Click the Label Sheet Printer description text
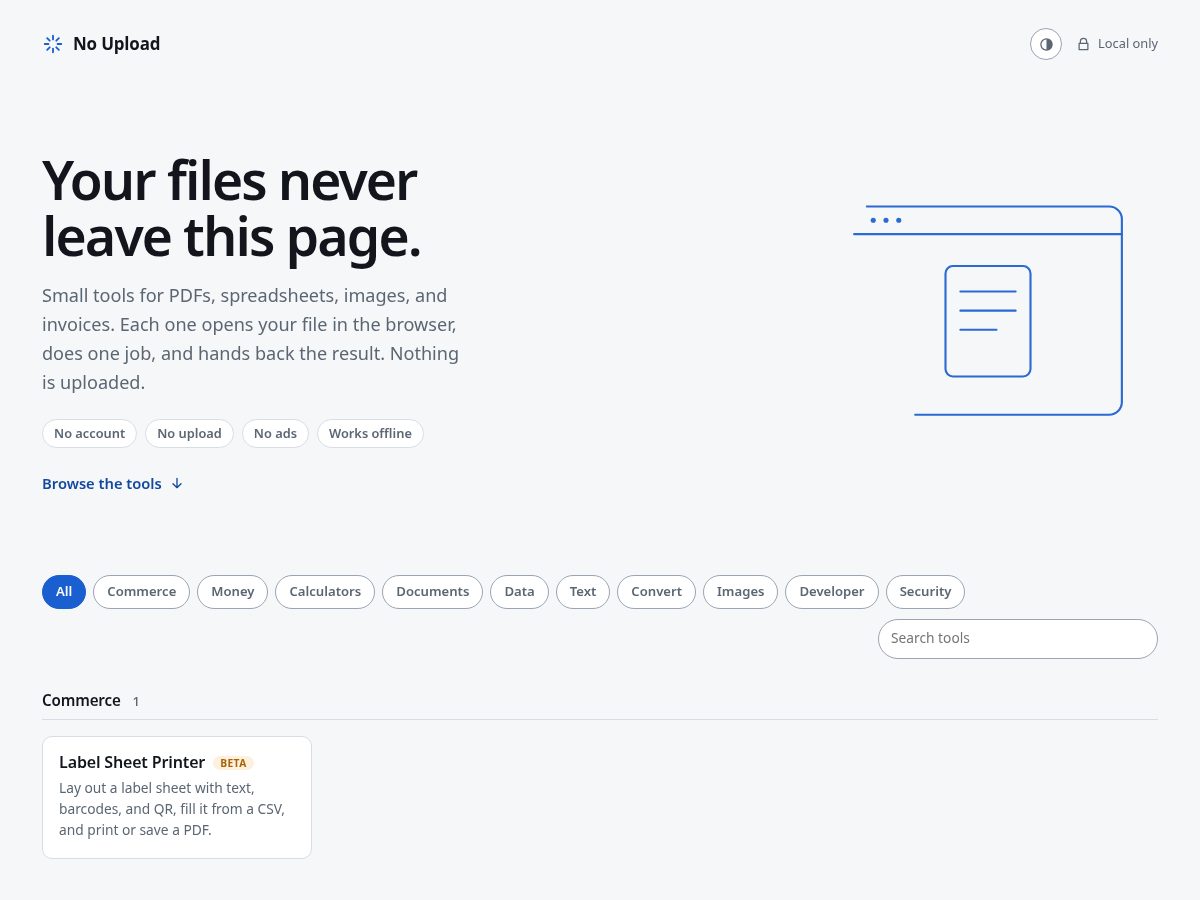 point(172,809)
